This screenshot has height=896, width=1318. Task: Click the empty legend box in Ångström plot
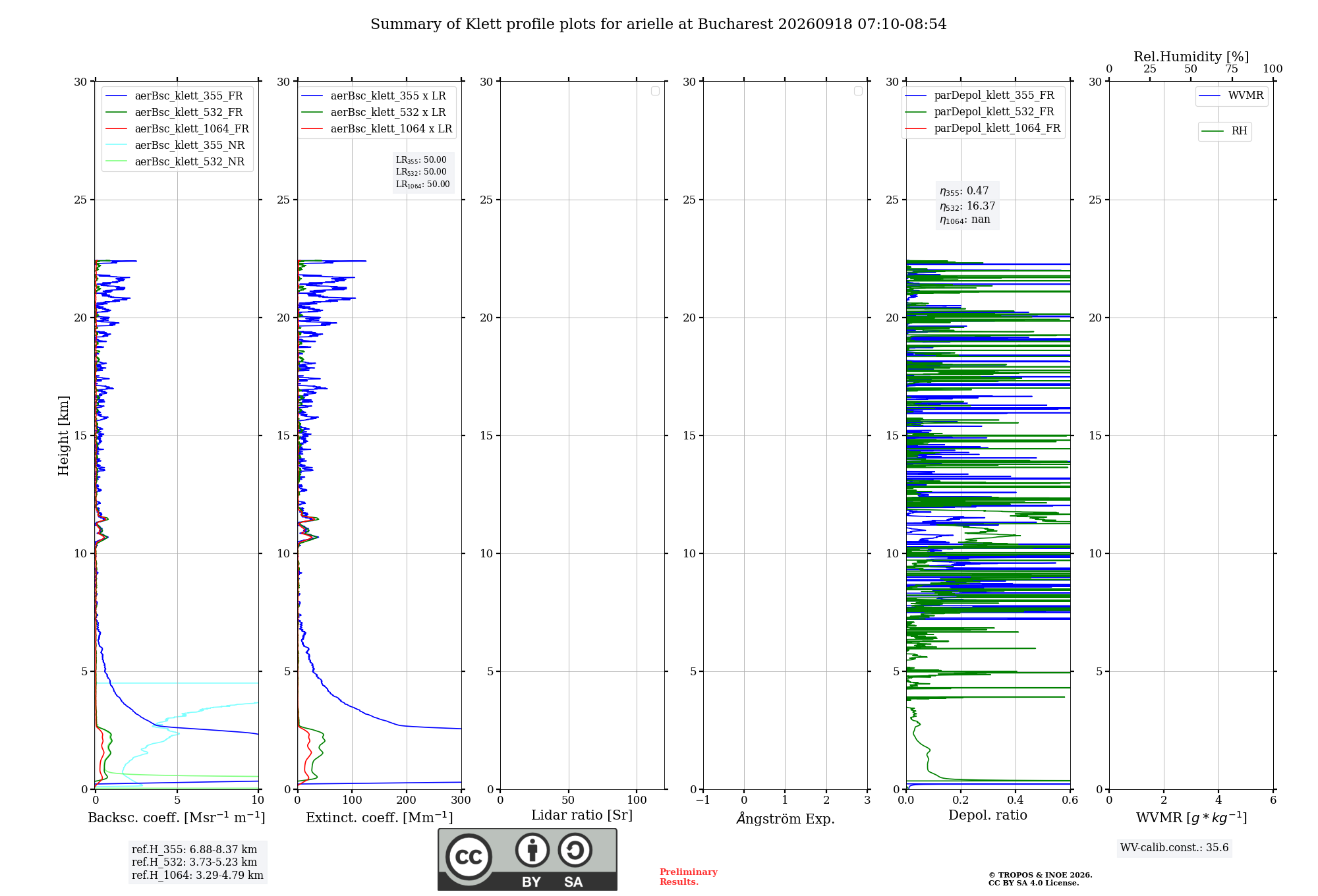[x=858, y=91]
